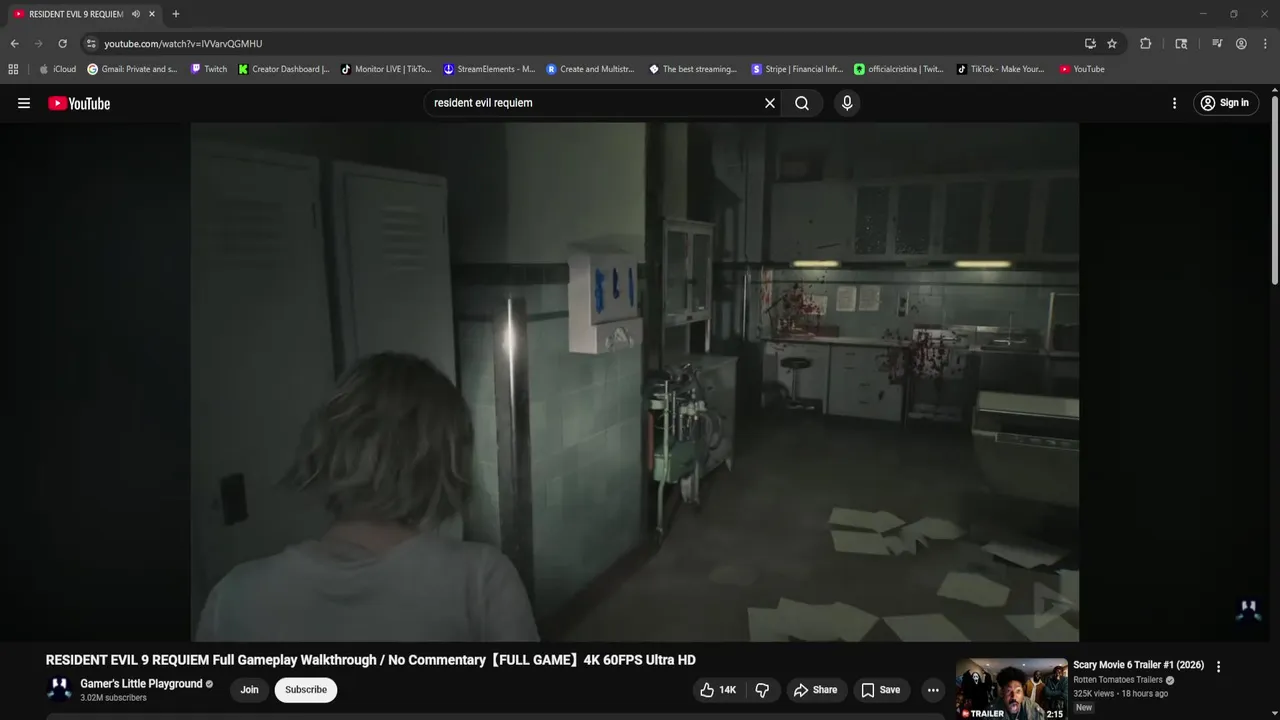Go back in browser history
The width and height of the screenshot is (1280, 720).
(x=14, y=44)
